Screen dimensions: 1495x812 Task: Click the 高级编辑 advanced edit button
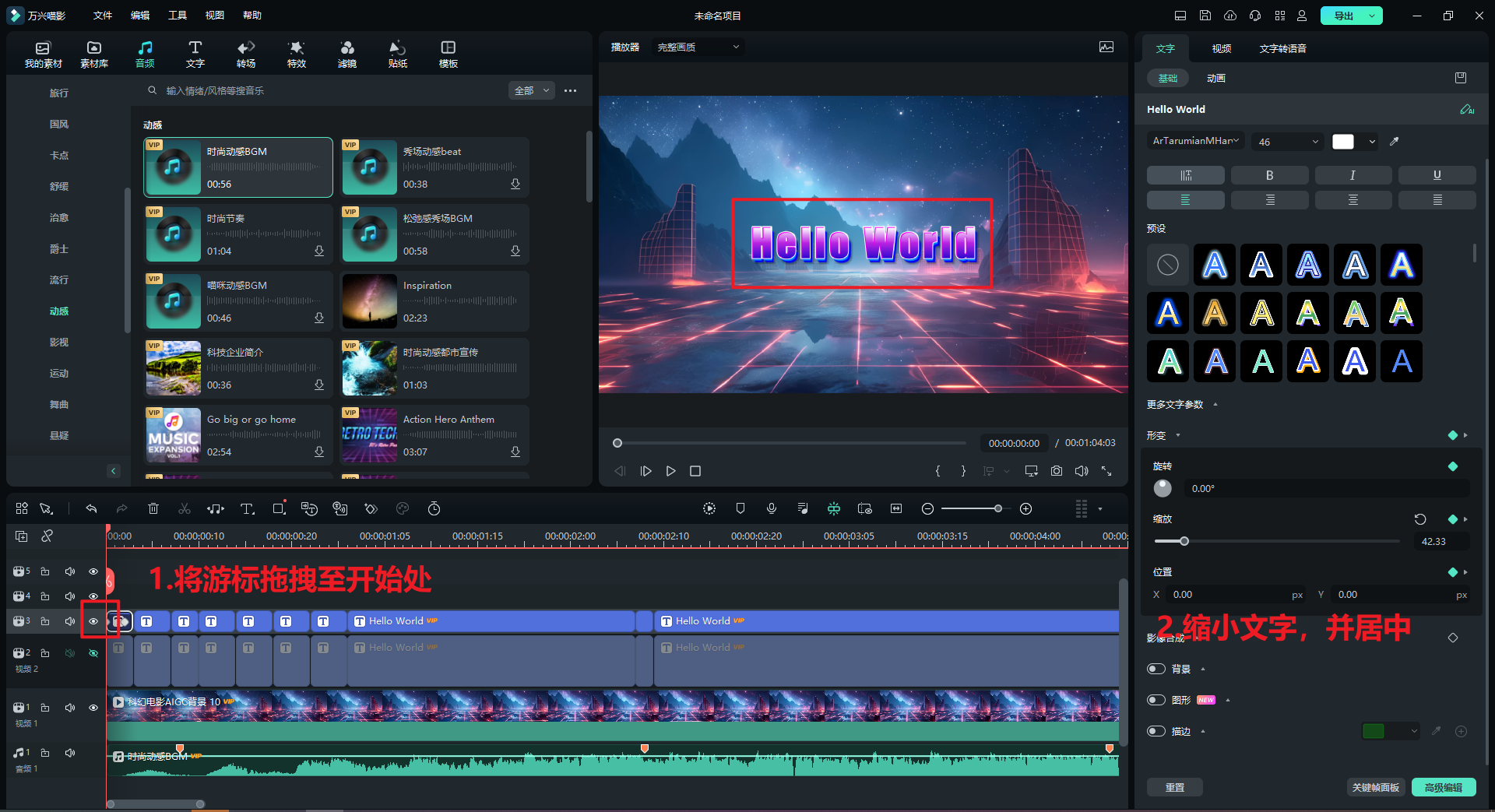tap(1443, 787)
